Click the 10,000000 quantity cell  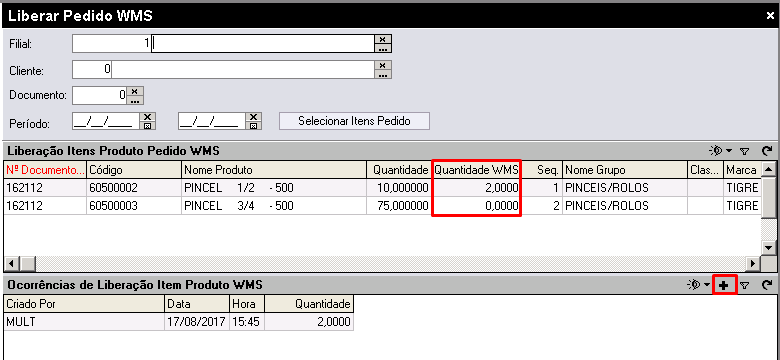(x=398, y=188)
